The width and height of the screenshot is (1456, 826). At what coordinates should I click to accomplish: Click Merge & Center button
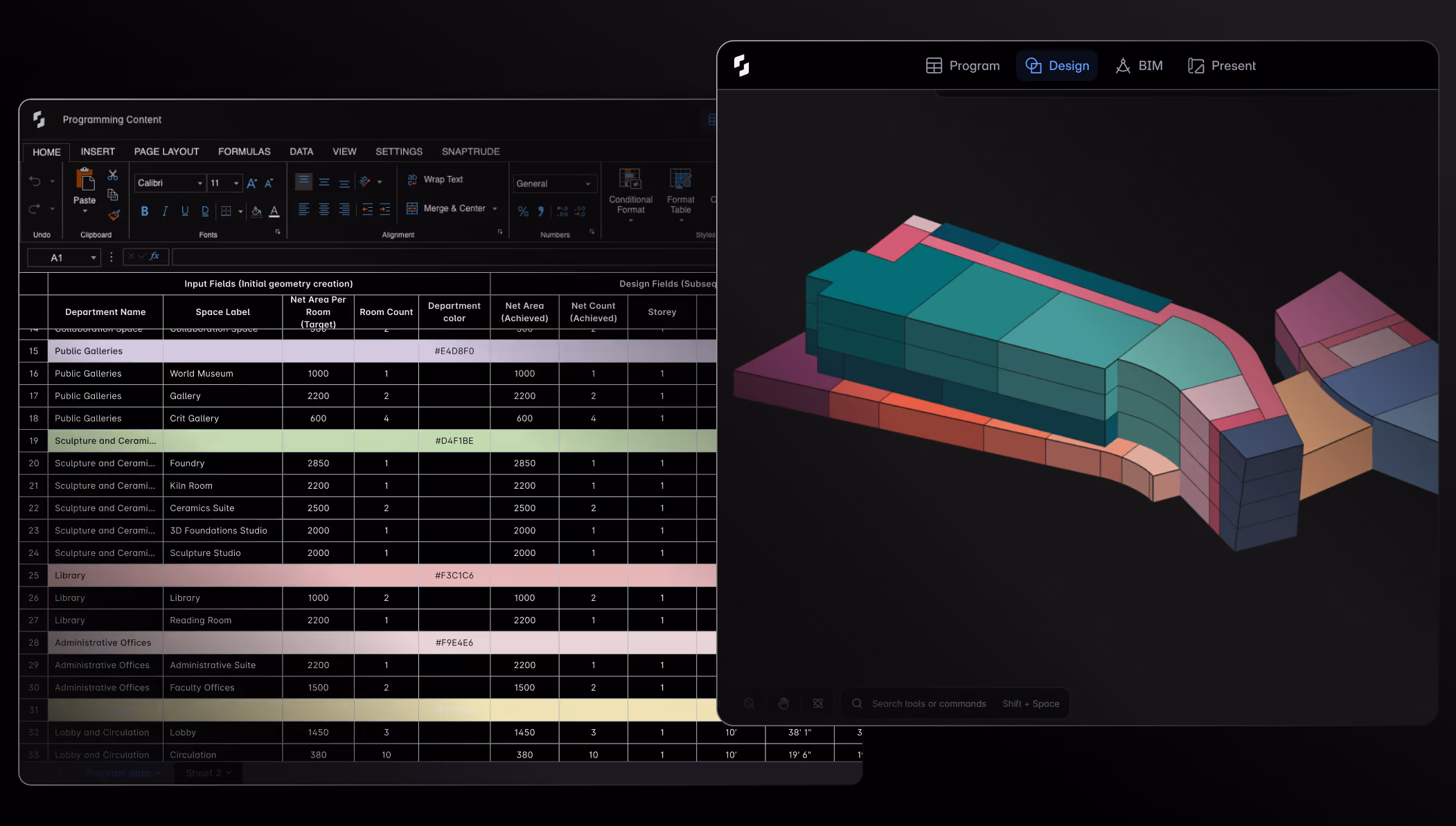click(446, 208)
